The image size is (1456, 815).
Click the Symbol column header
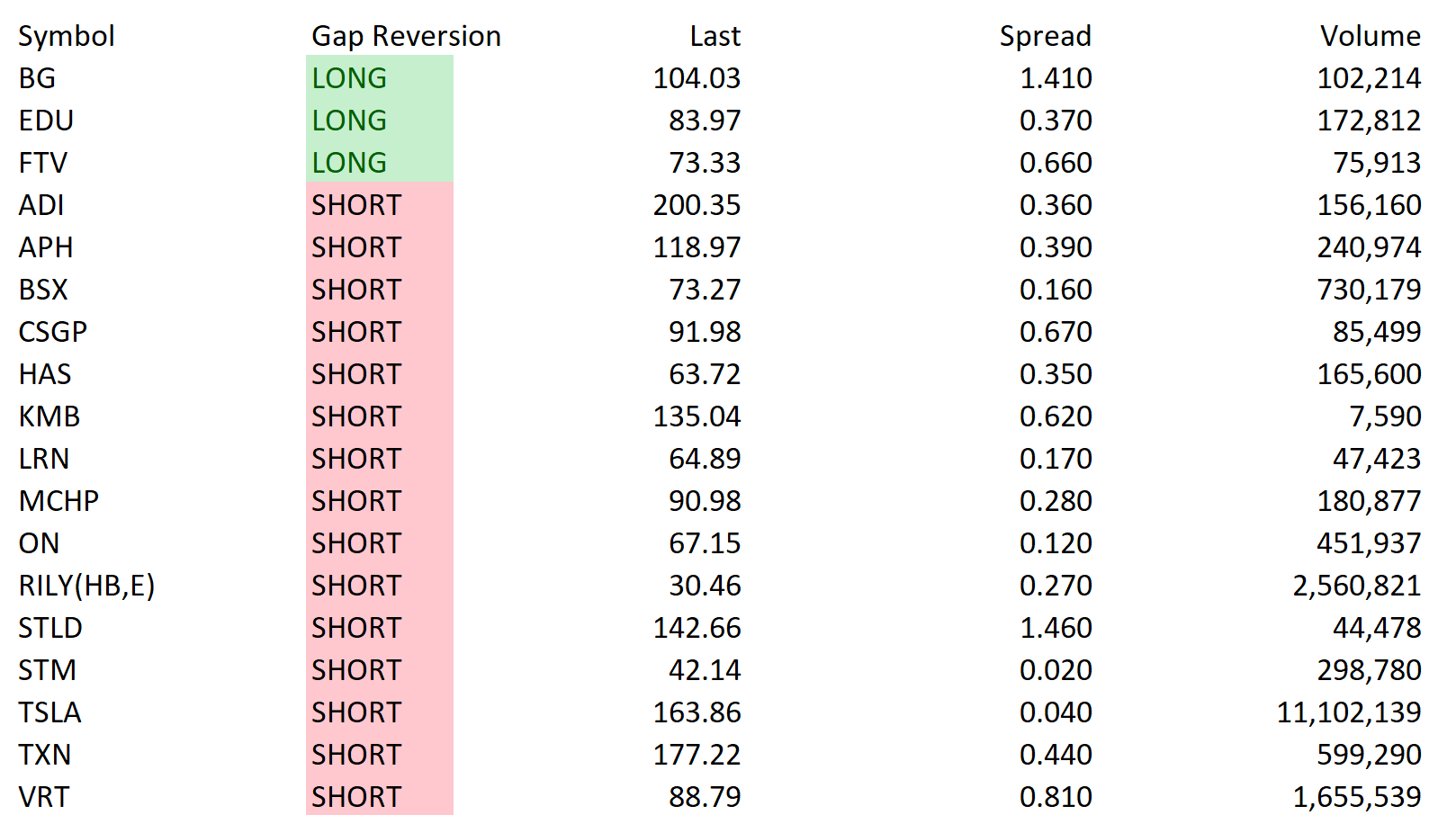coord(67,36)
